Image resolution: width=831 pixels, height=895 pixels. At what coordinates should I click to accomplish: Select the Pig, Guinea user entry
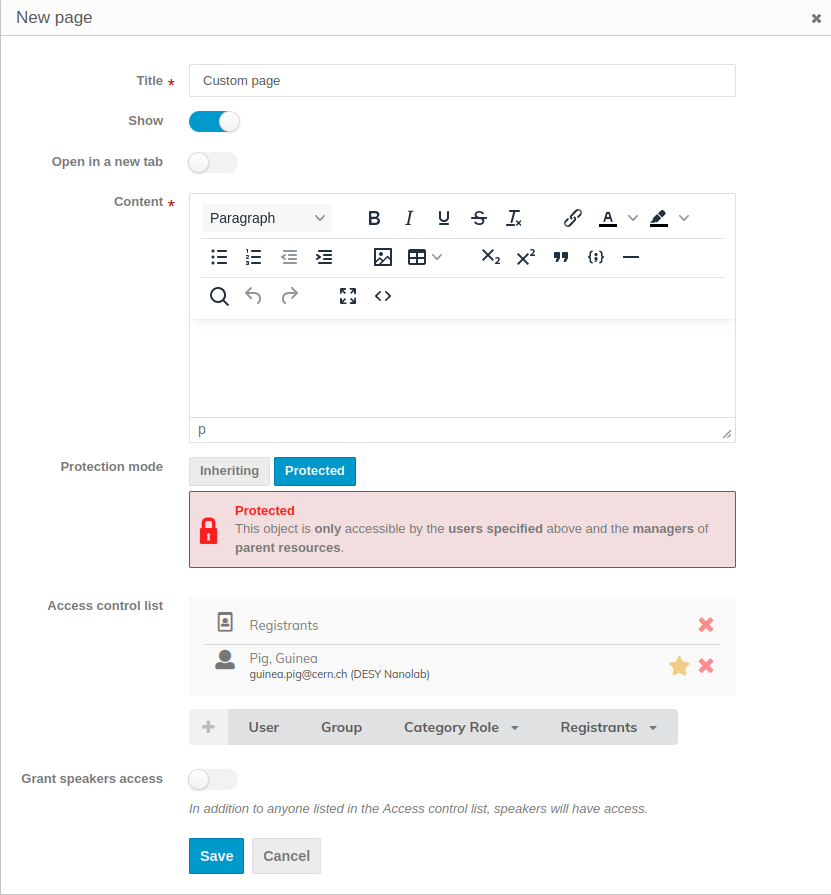(462, 666)
